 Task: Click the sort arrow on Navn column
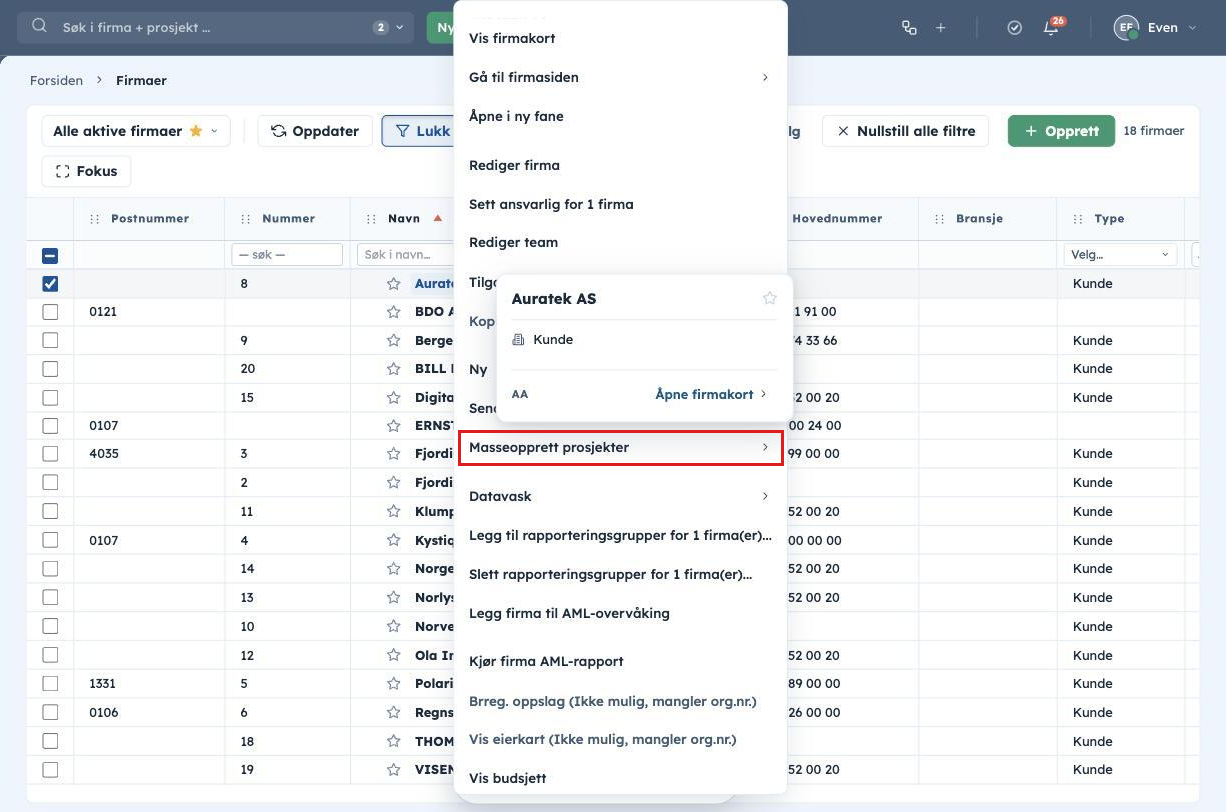pos(437,218)
